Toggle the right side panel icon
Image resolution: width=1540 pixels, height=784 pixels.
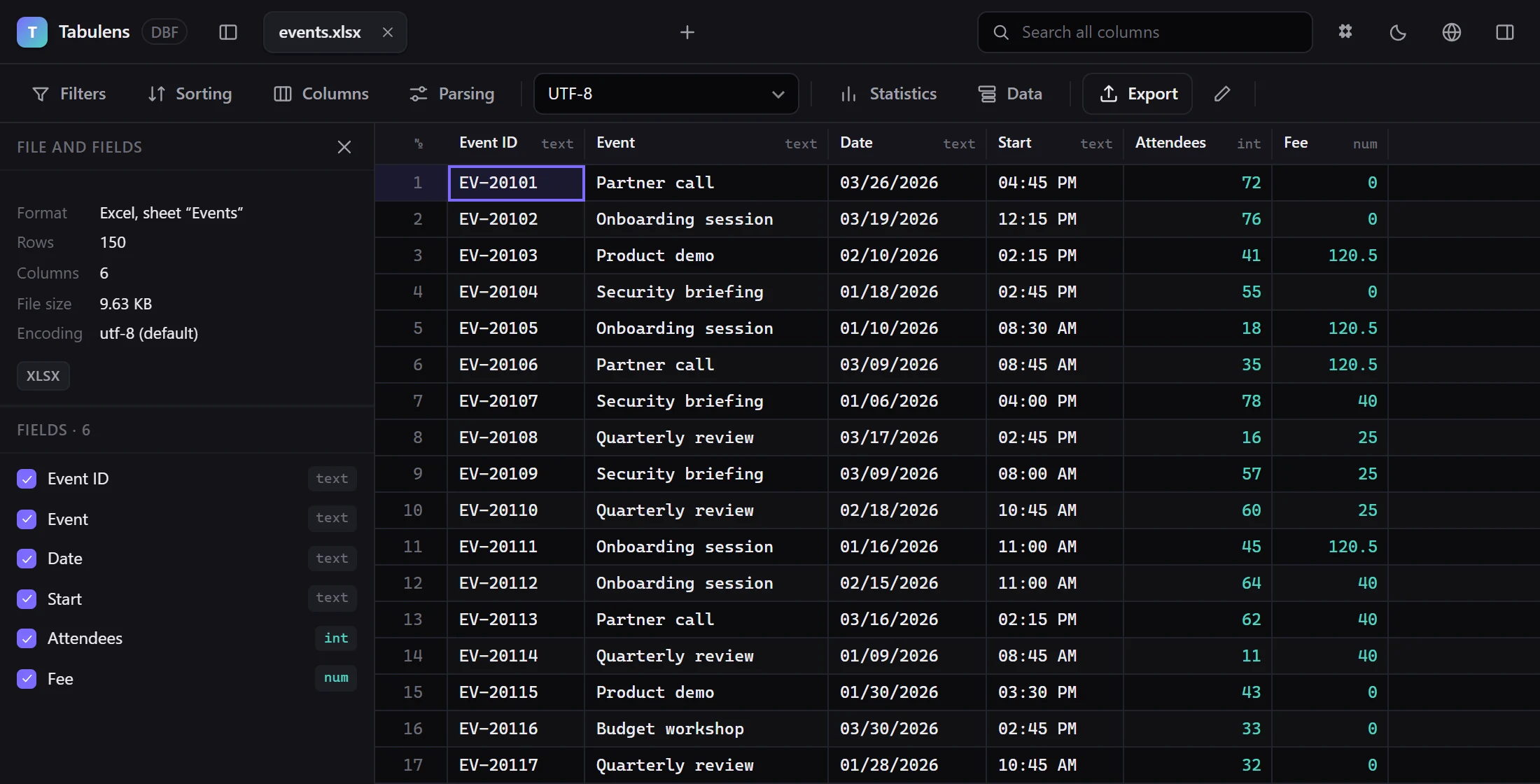1505,32
